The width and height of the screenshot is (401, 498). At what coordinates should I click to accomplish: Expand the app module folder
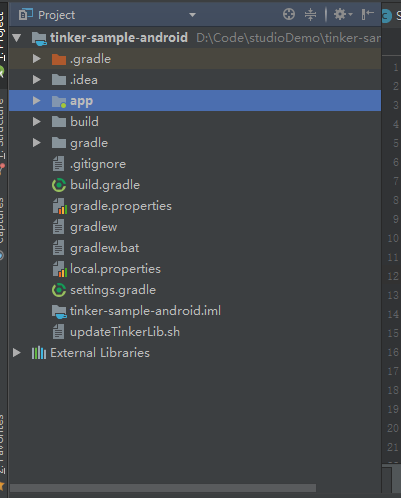click(37, 101)
